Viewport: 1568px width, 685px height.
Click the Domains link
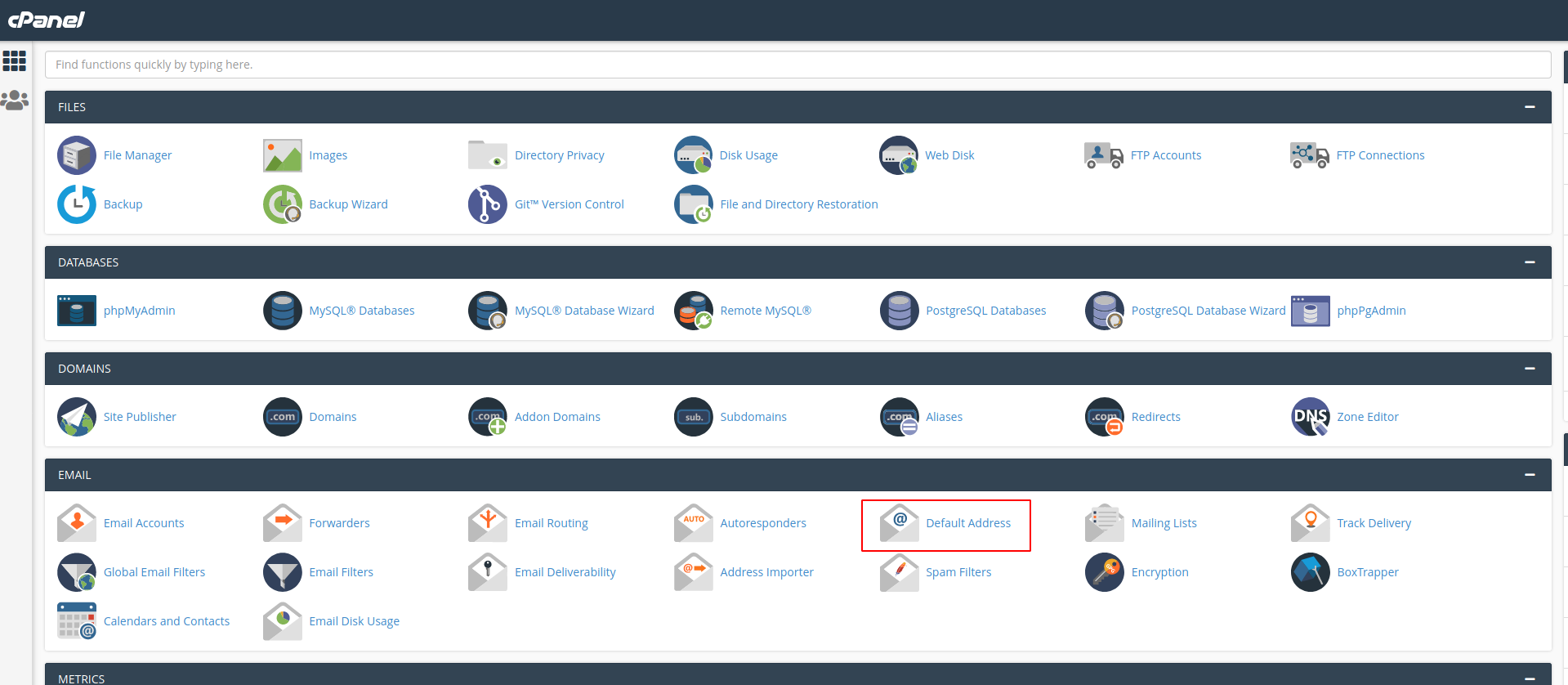[x=333, y=417]
